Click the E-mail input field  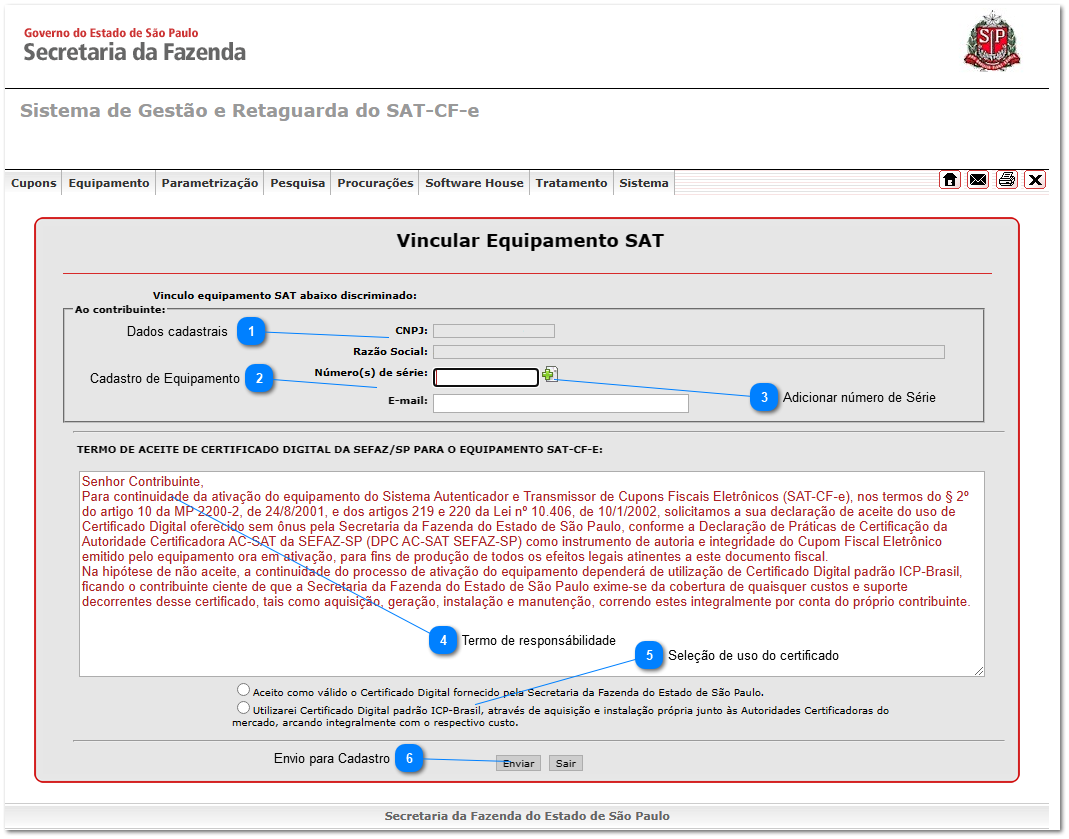tap(560, 403)
